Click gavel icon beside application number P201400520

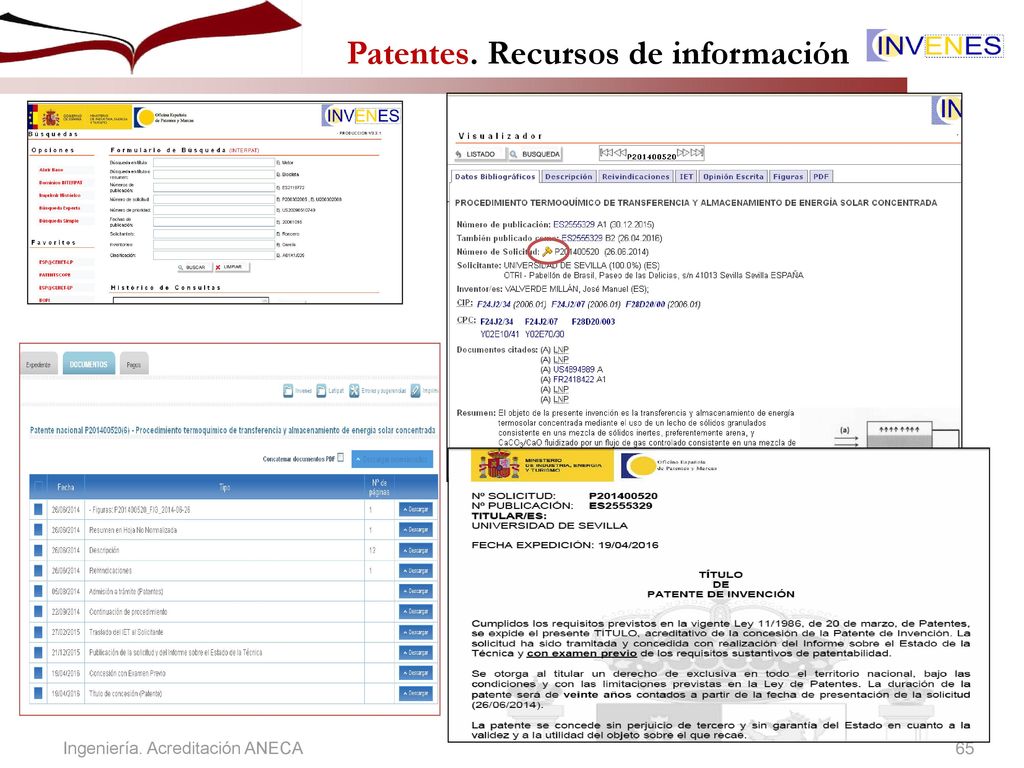[547, 251]
